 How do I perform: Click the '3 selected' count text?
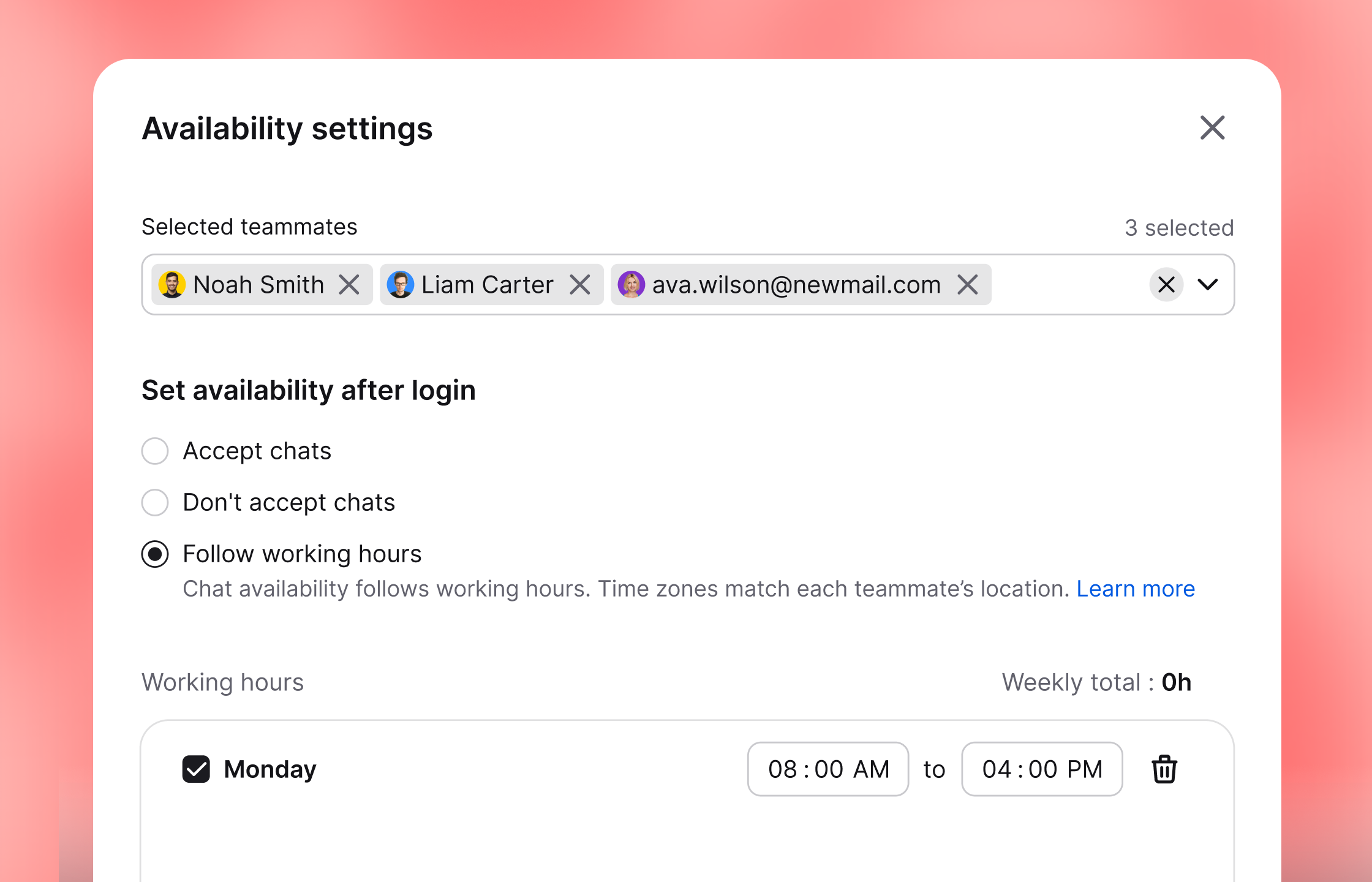(1179, 228)
